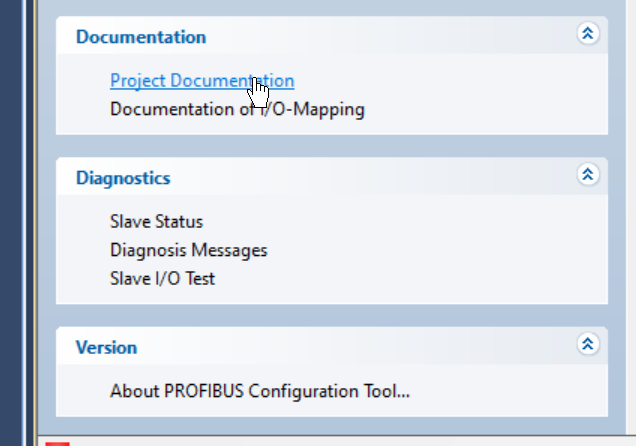Click the red status icon at bottom
The width and height of the screenshot is (636, 446).
coord(57,444)
